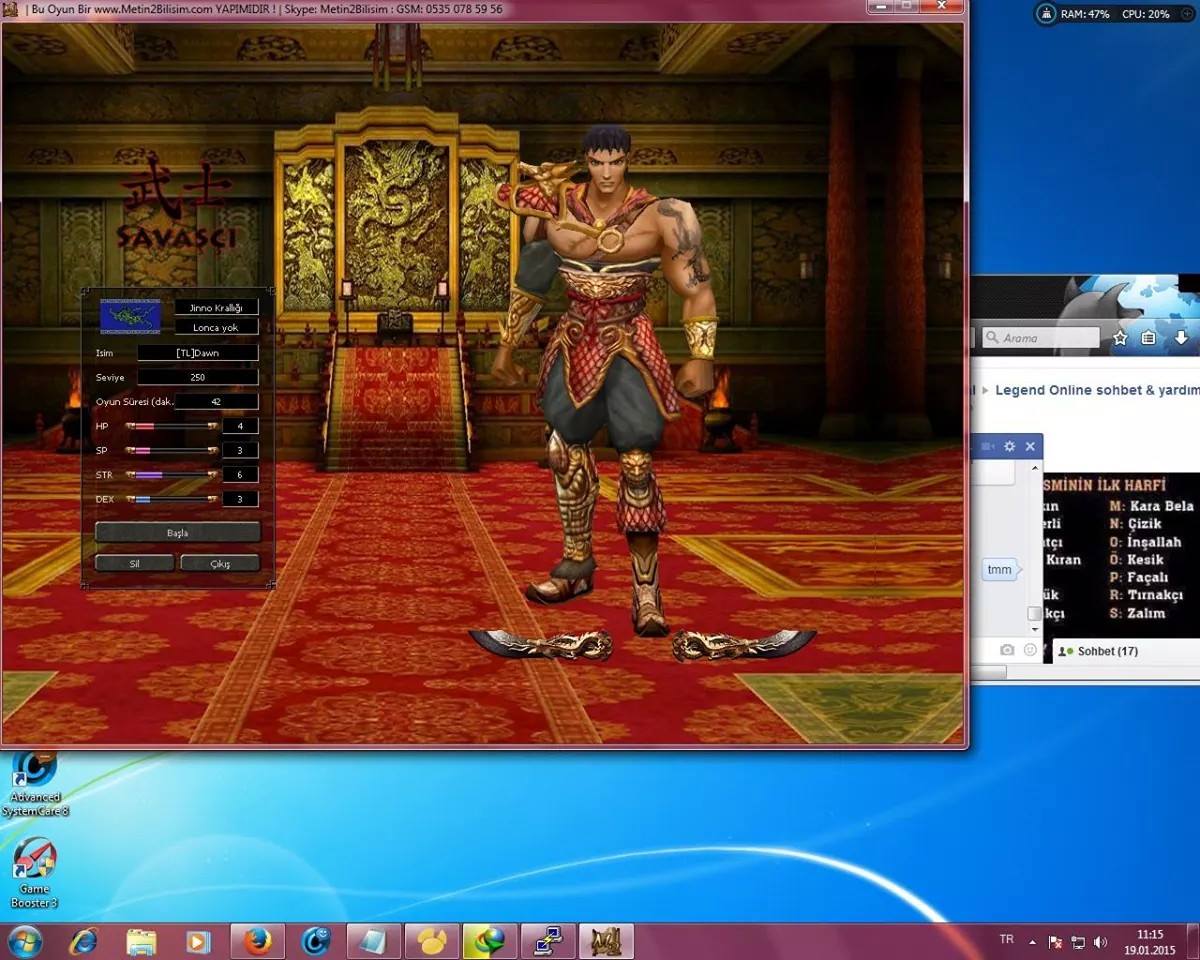The image size is (1200, 960).
Task: Click the TR language indicator
Action: pyautogui.click(x=1006, y=939)
